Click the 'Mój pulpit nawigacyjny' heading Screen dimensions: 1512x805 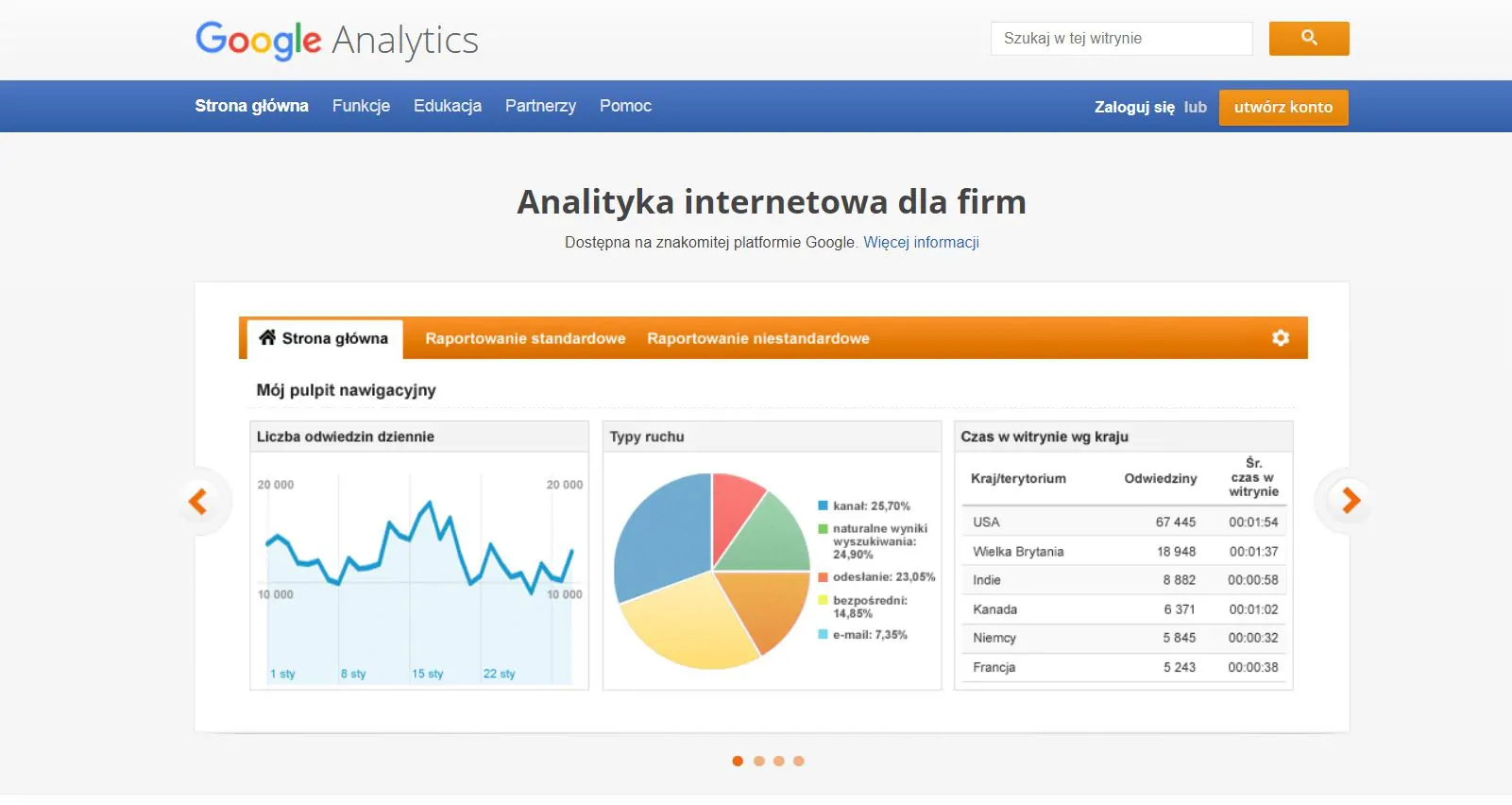point(346,390)
